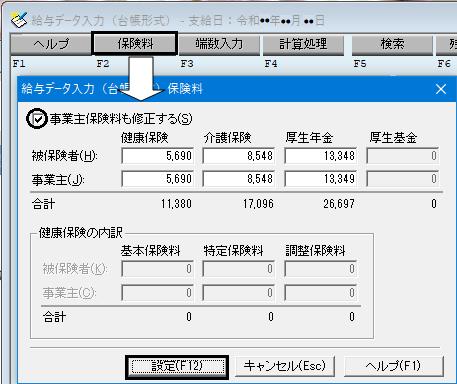457x384 pixels.
Task: Click the 介護保険 column header
Action: tap(227, 138)
